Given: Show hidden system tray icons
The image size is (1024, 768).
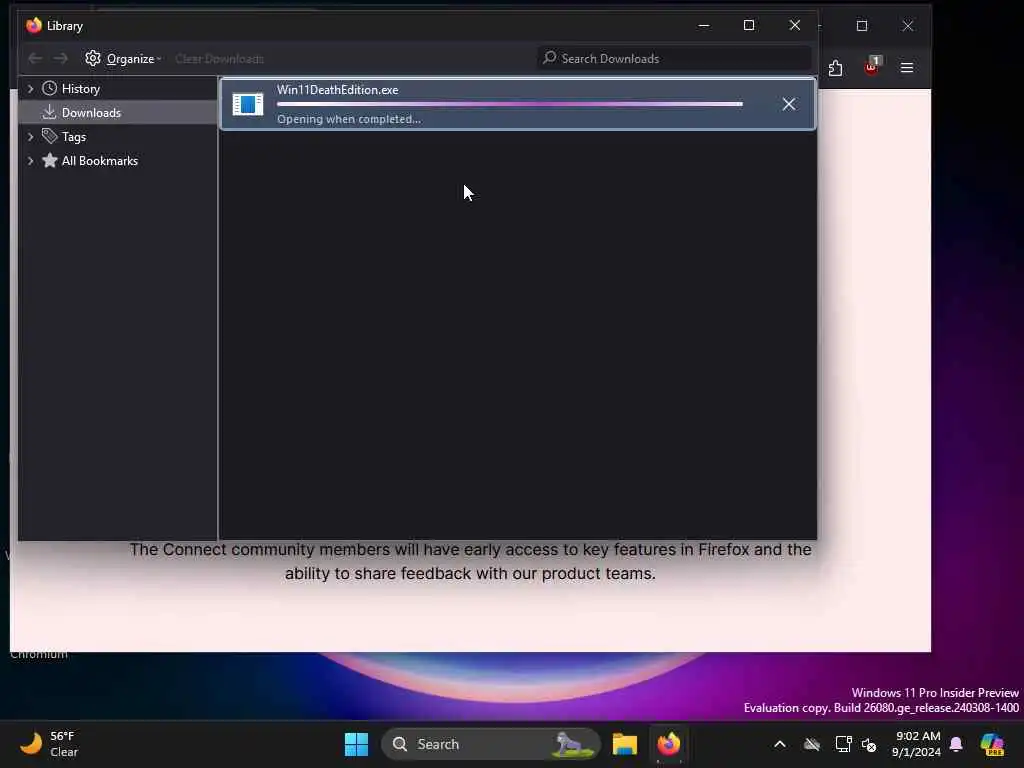Looking at the screenshot, I should click(x=780, y=744).
